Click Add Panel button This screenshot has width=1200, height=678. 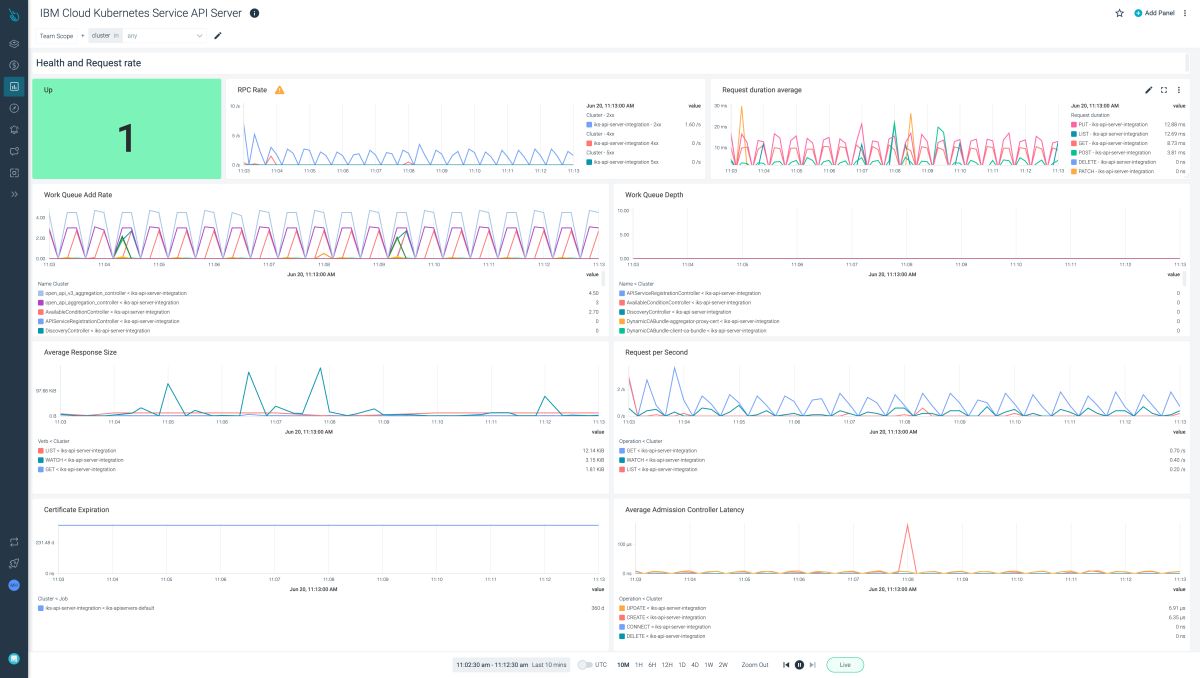(x=1154, y=13)
